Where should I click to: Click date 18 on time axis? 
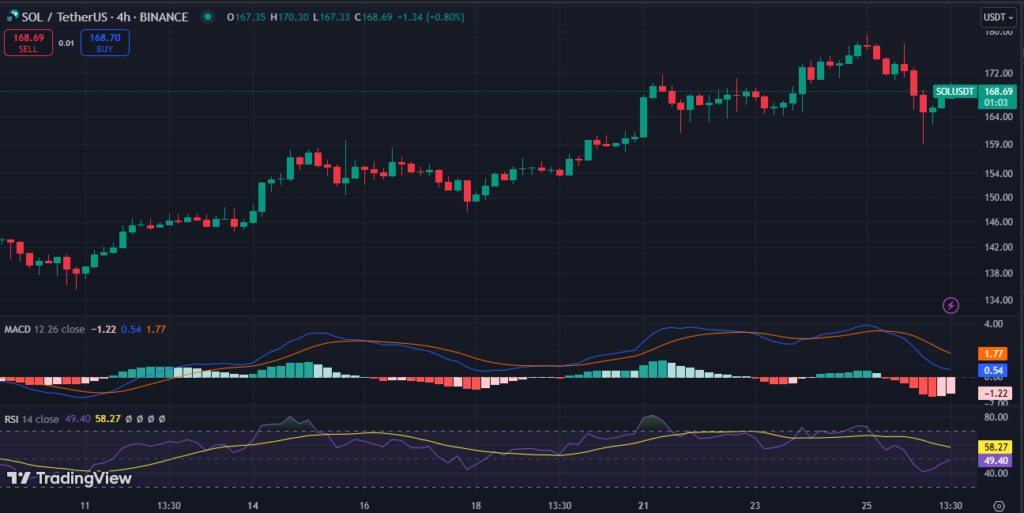click(476, 506)
